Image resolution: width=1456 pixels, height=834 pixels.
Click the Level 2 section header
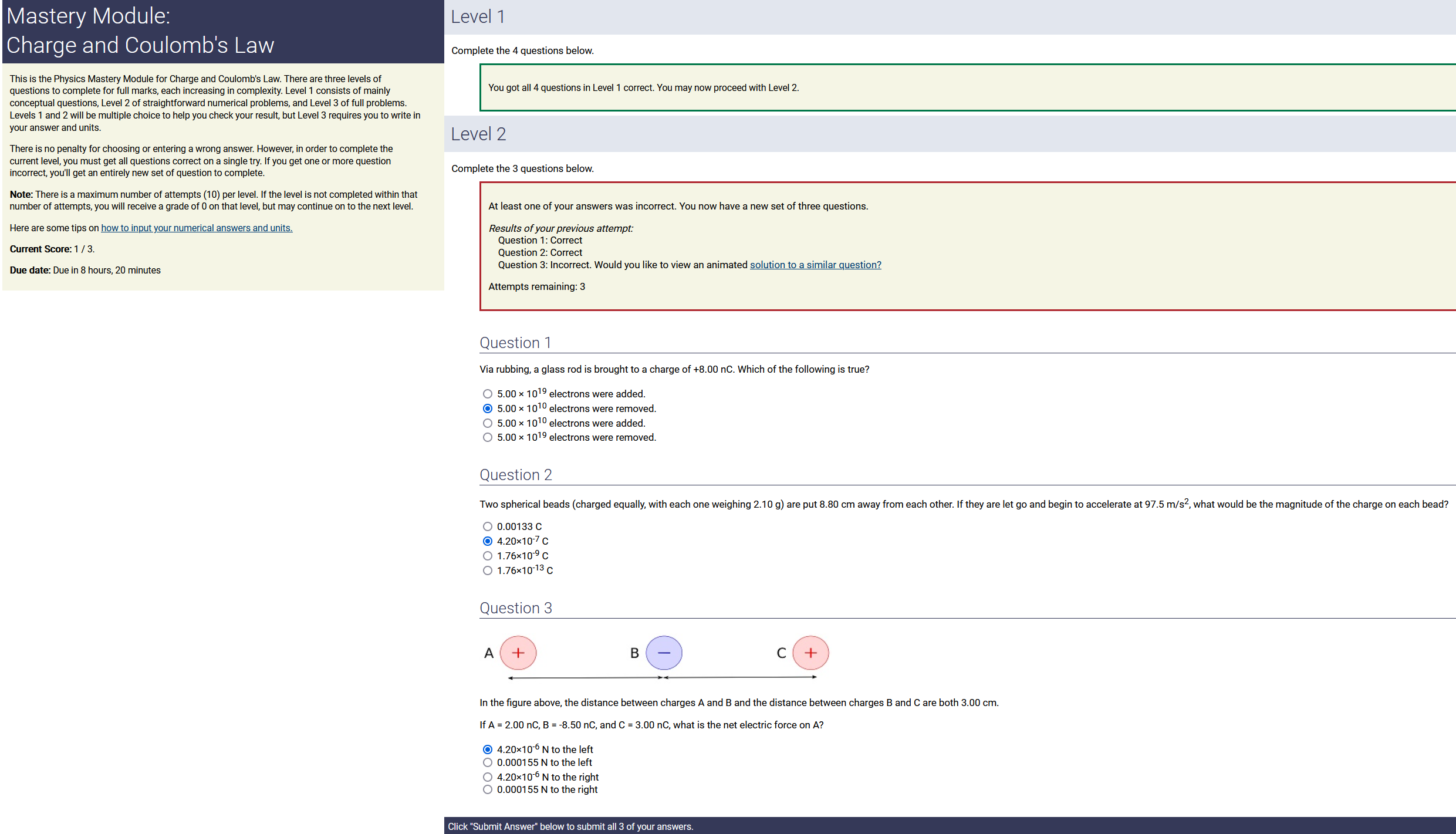click(x=478, y=134)
